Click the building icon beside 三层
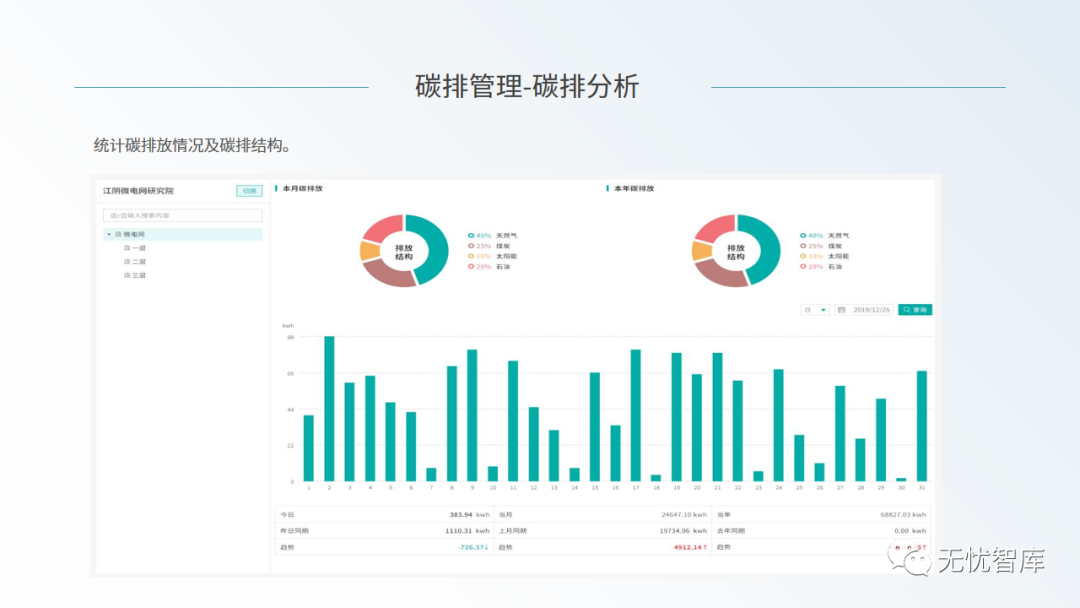 point(127,275)
